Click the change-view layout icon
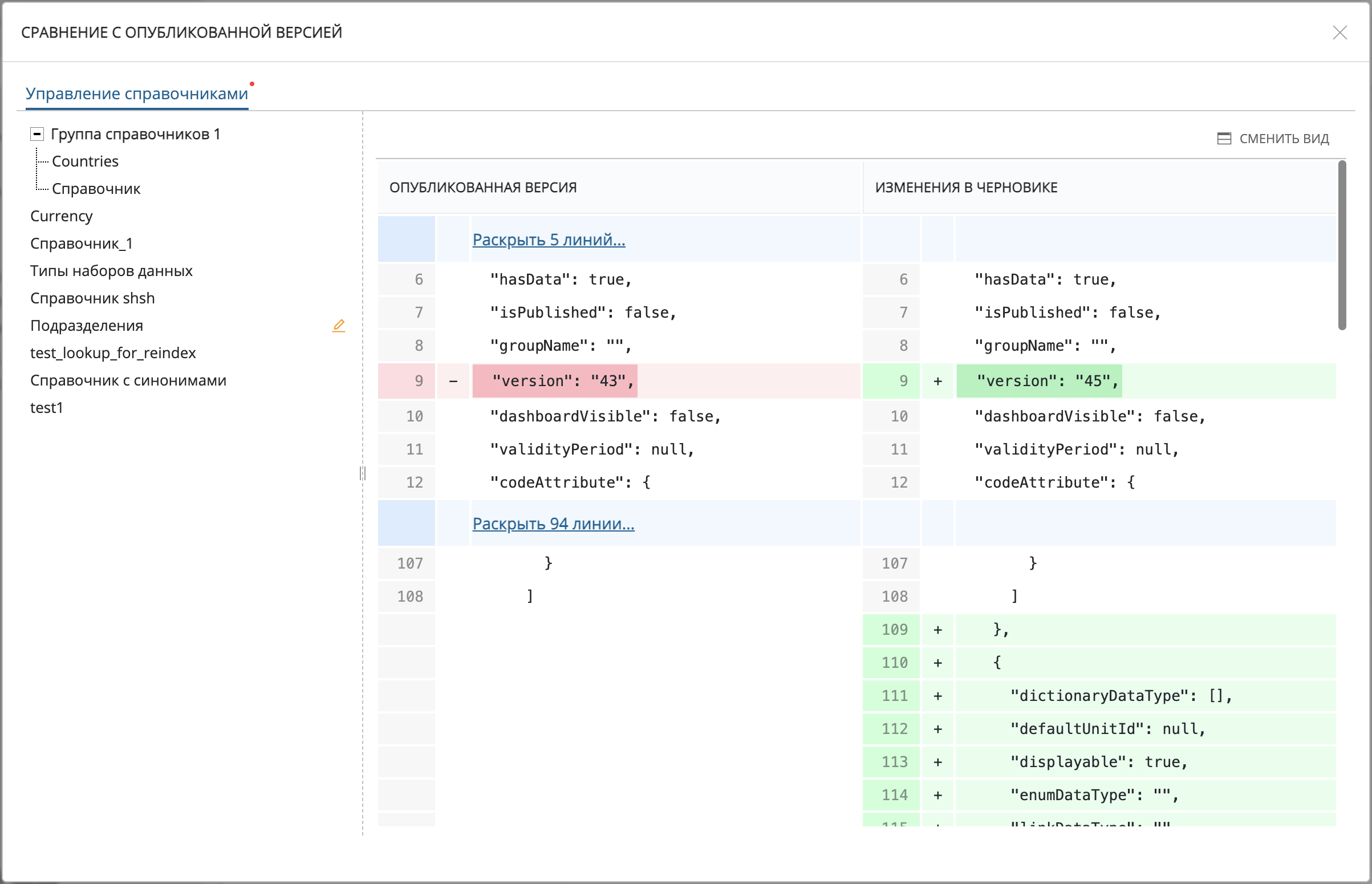 pyautogui.click(x=1224, y=139)
